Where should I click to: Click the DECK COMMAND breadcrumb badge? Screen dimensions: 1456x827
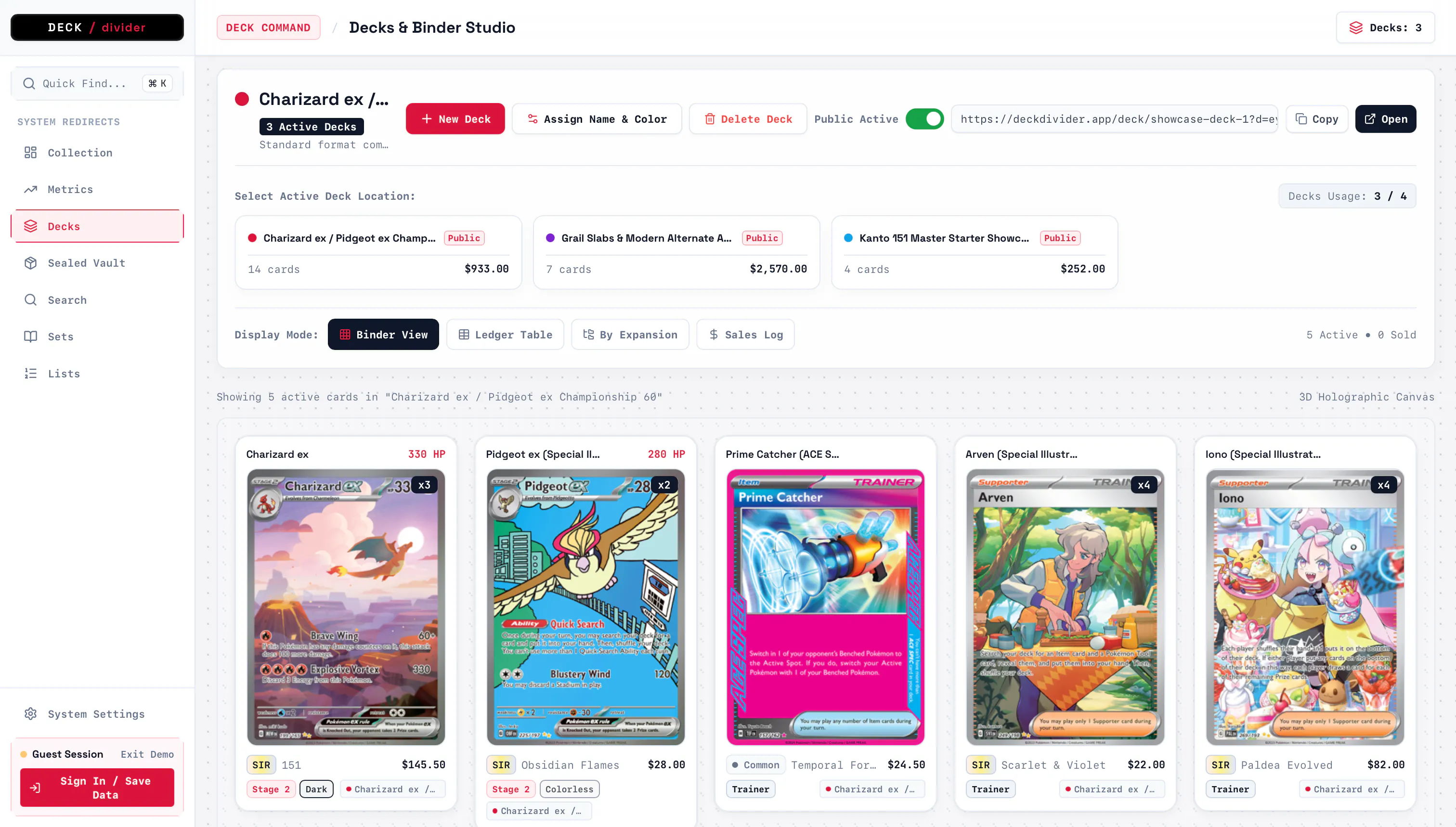pos(268,28)
